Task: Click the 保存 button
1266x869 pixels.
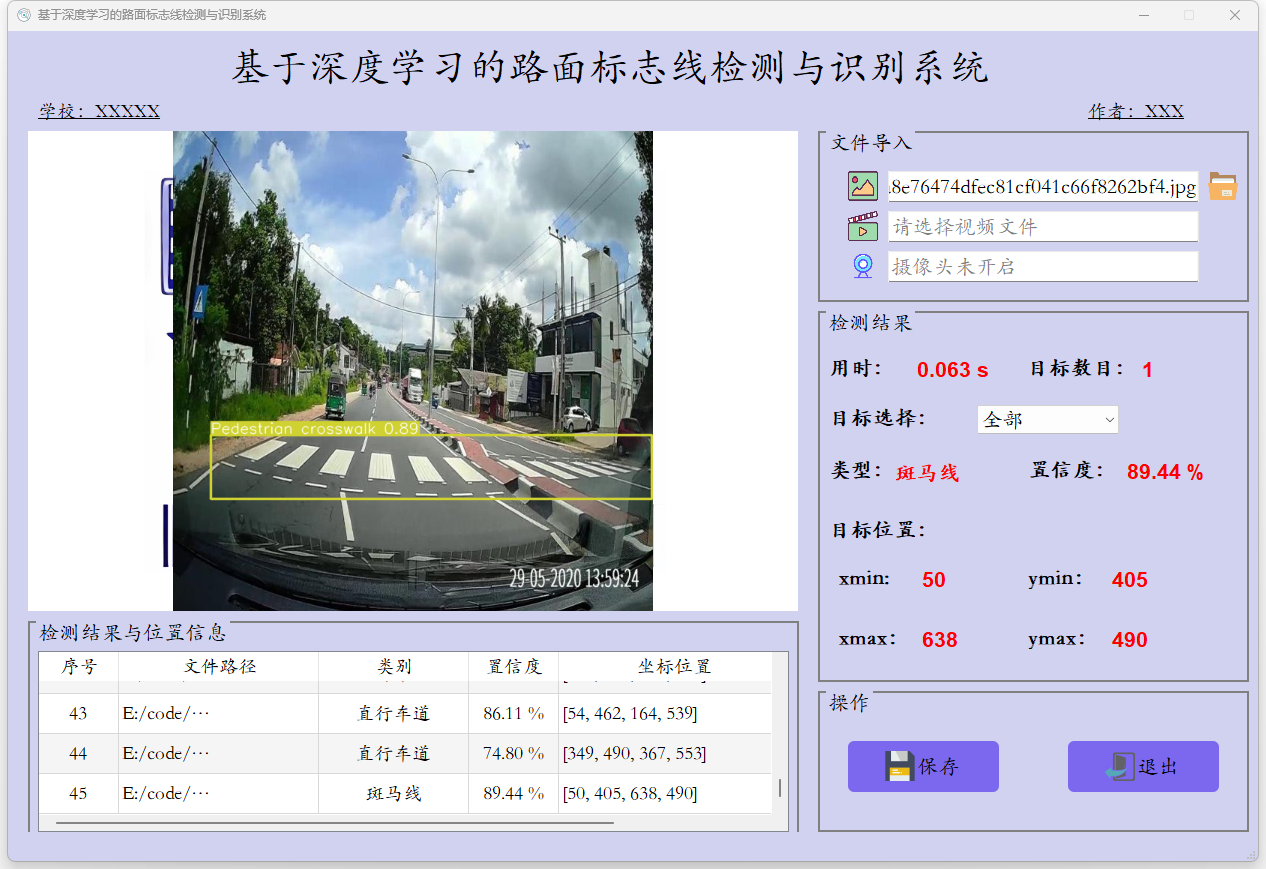Action: 923,766
